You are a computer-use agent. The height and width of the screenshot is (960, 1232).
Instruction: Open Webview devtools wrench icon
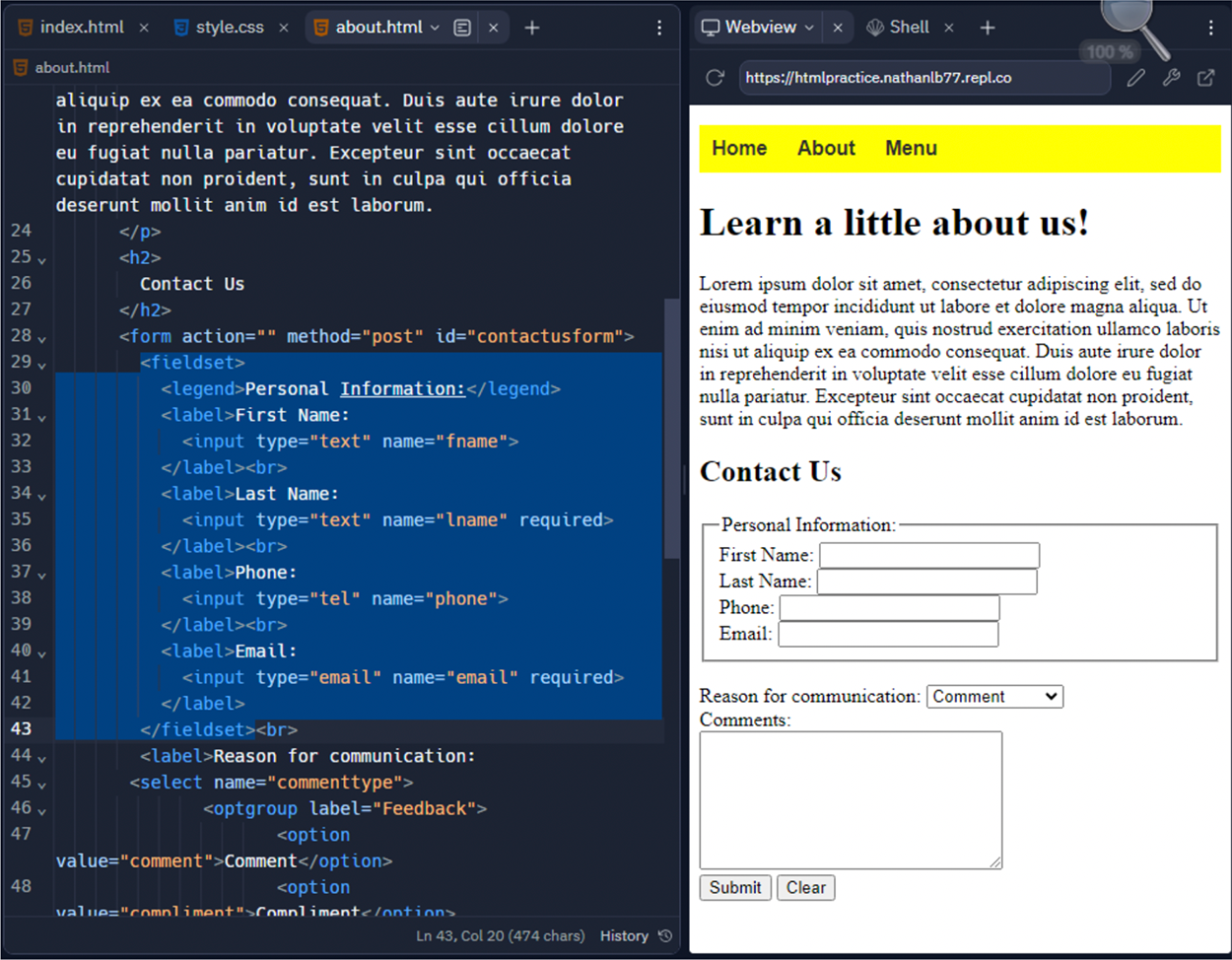(1171, 78)
